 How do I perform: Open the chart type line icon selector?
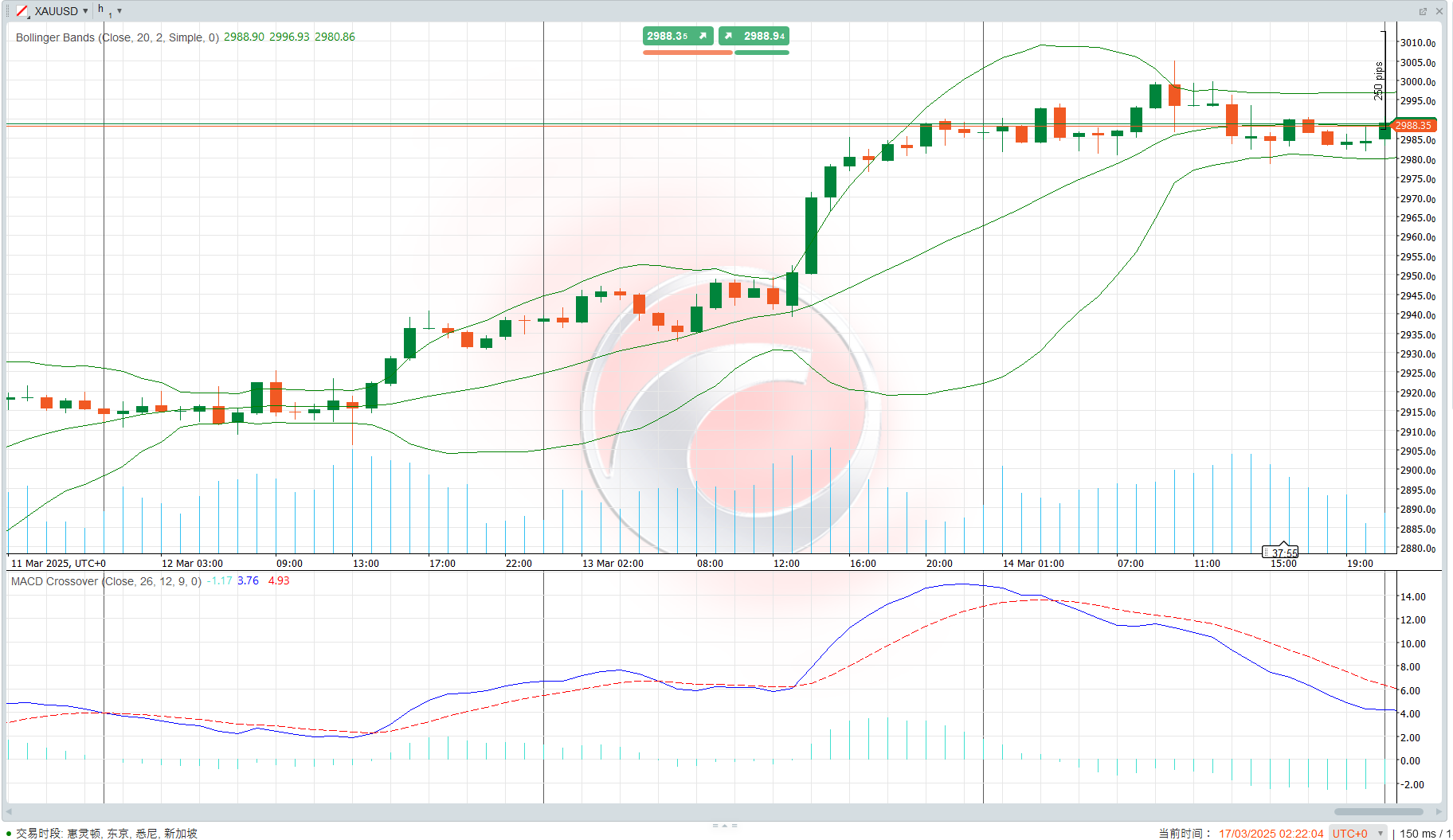coord(22,11)
